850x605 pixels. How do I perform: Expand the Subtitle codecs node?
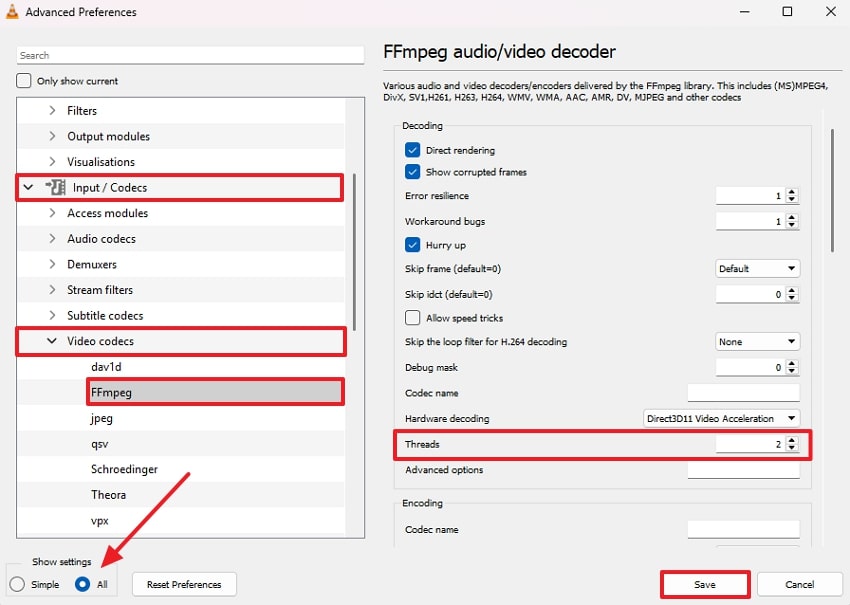click(52, 315)
